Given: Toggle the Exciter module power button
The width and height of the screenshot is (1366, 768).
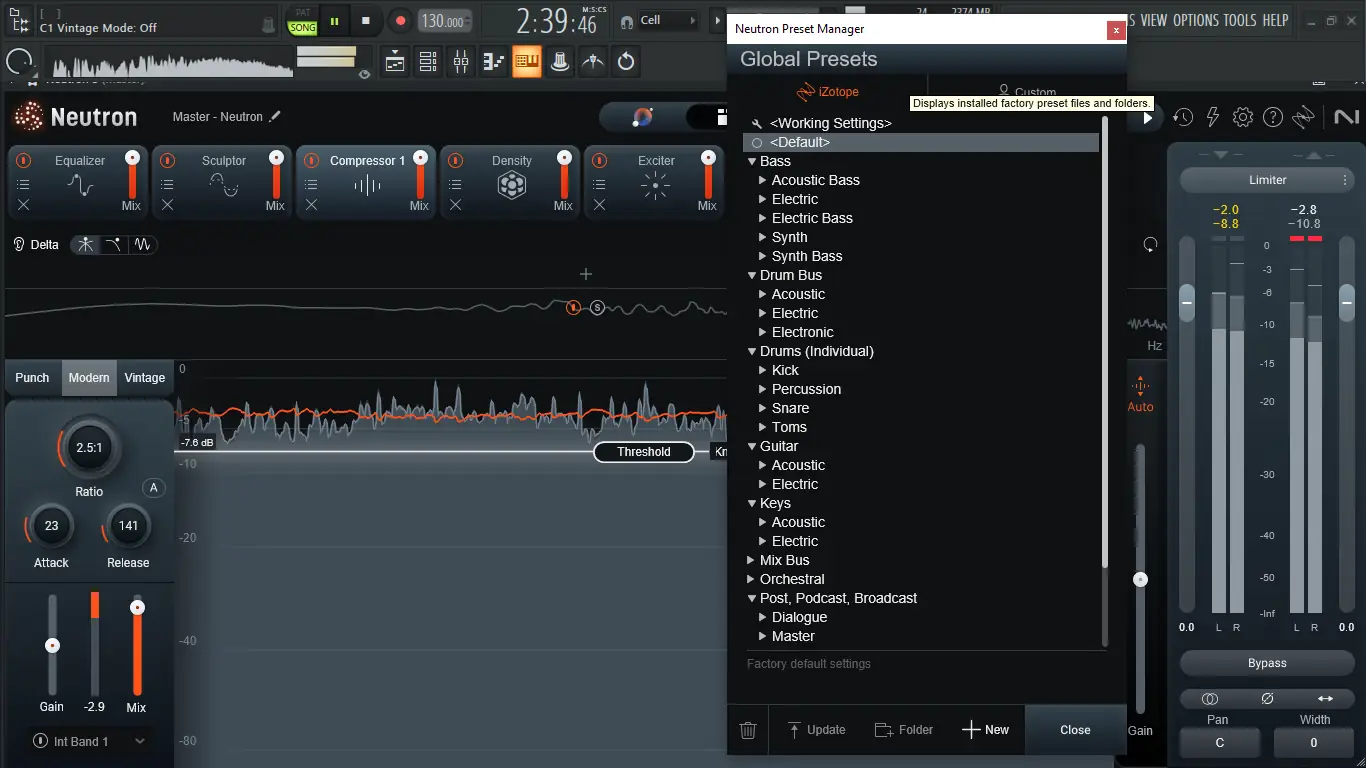Looking at the screenshot, I should pos(600,160).
